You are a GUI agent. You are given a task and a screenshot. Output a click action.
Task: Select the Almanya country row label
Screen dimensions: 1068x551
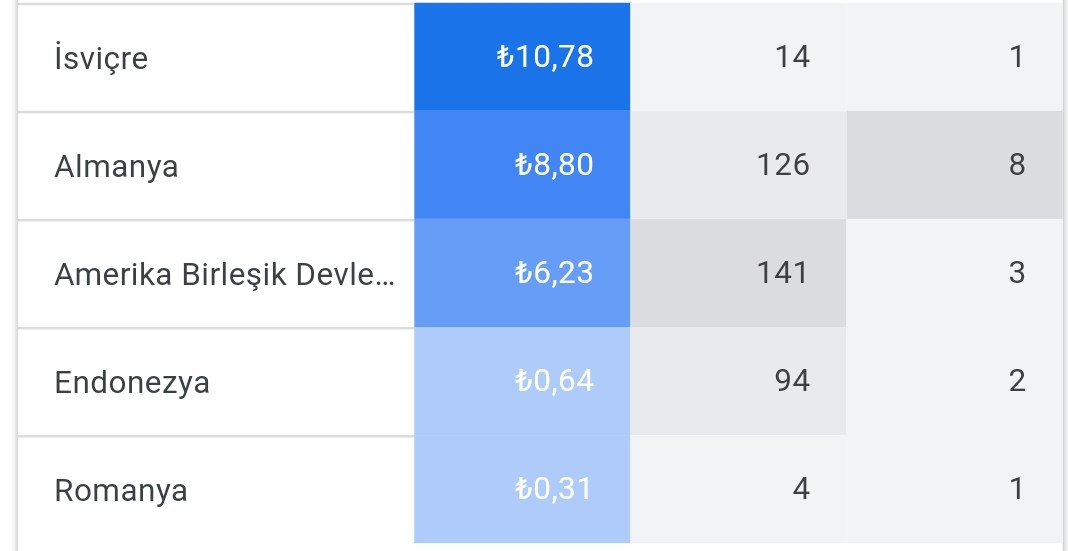[116, 166]
